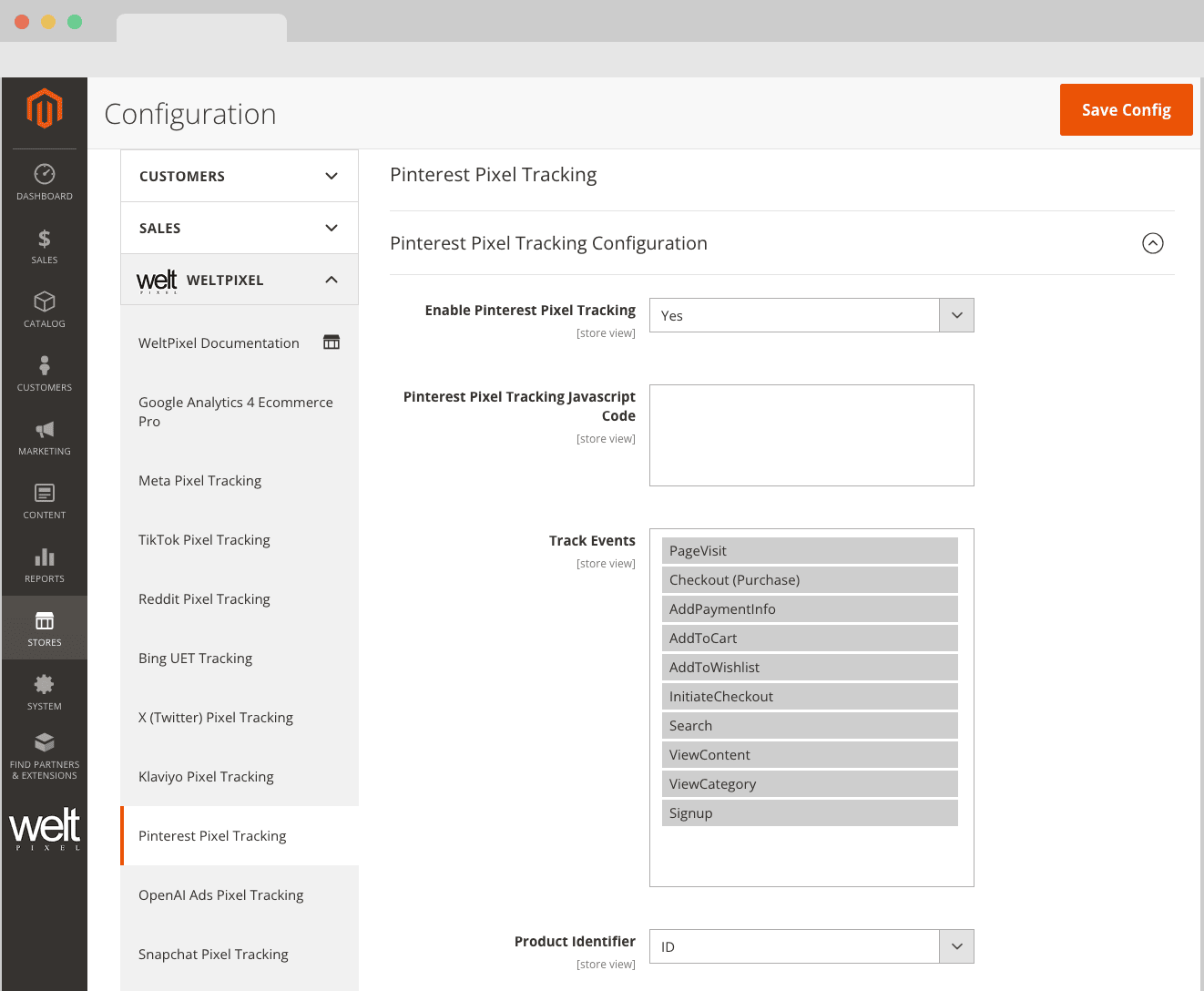Open the Stores storefront icon
Screen dimensions: 1204x991
click(45, 620)
